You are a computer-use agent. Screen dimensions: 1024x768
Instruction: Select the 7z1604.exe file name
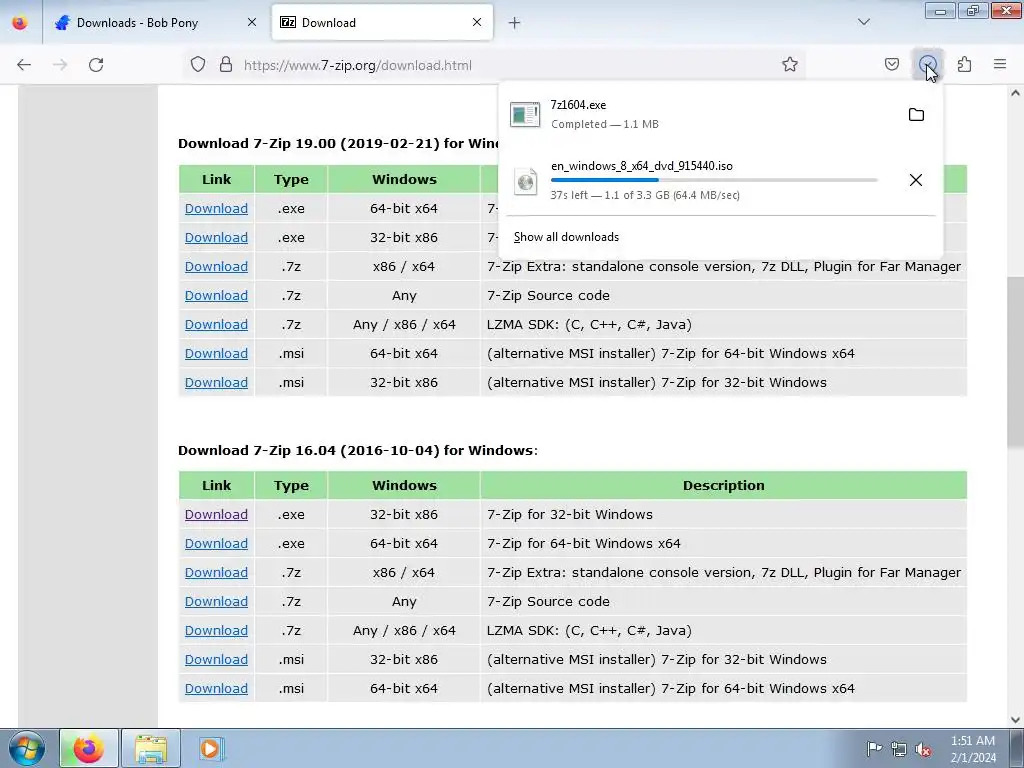click(x=578, y=104)
